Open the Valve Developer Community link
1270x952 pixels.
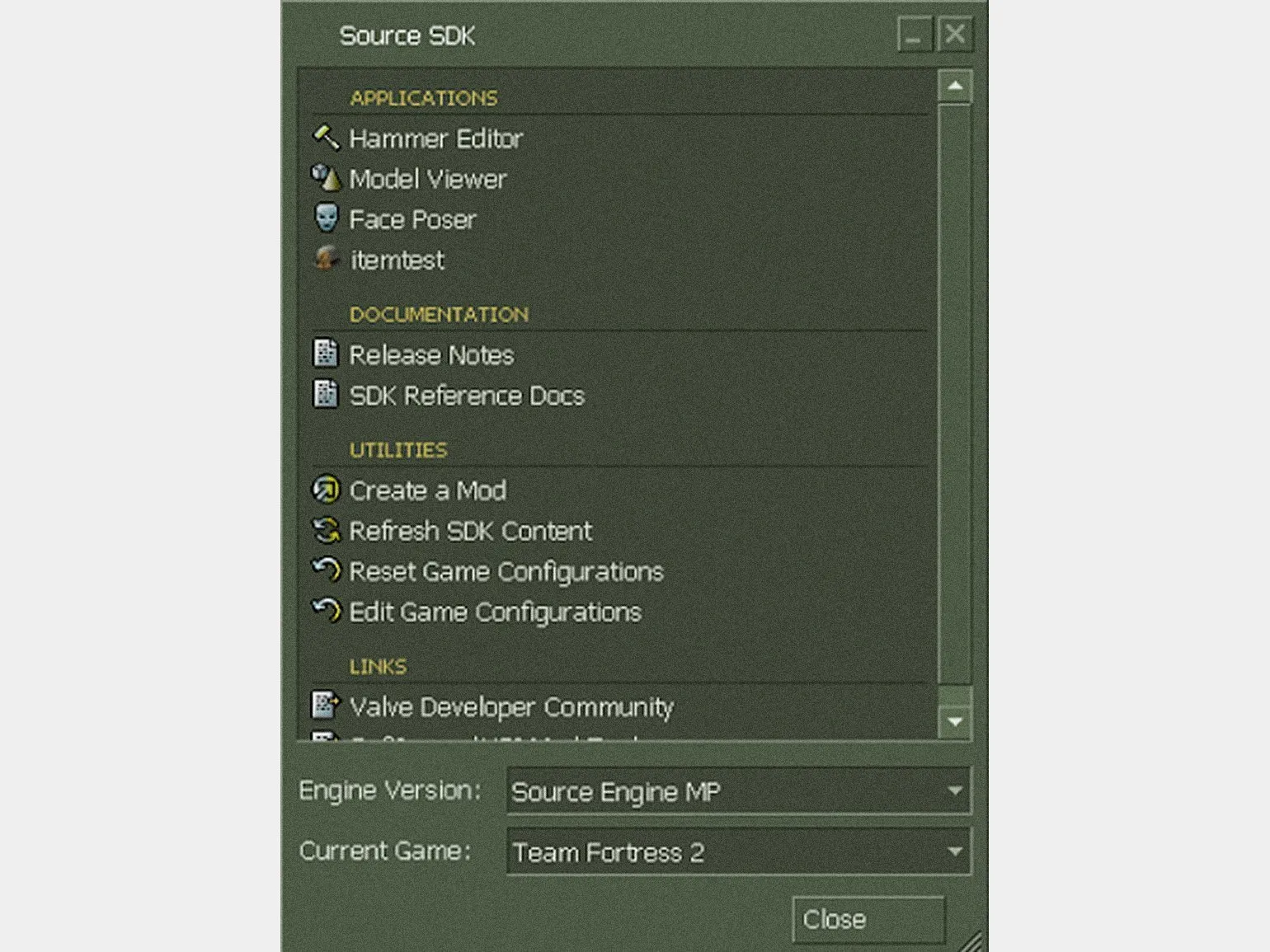[511, 707]
